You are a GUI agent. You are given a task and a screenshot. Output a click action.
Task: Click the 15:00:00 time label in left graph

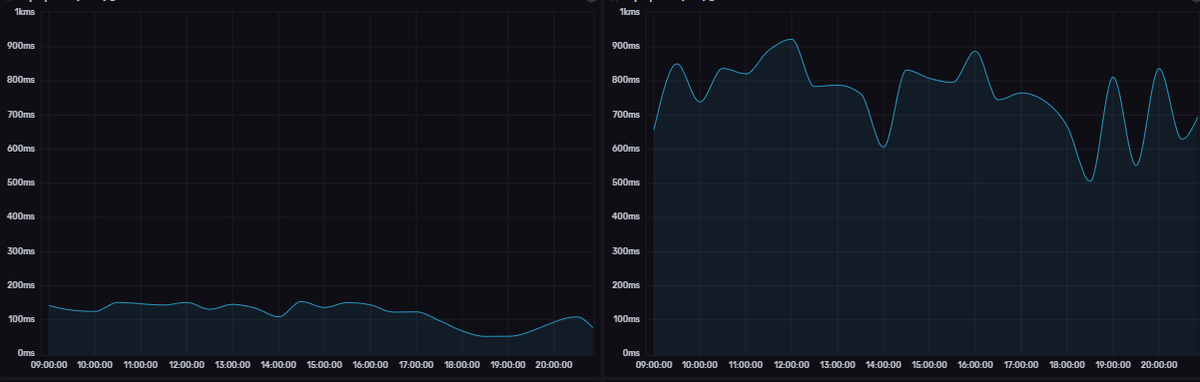(x=325, y=366)
